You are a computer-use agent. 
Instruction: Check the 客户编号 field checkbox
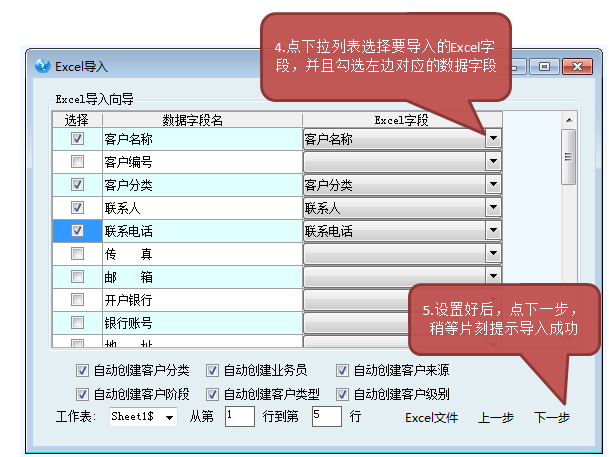pyautogui.click(x=77, y=162)
